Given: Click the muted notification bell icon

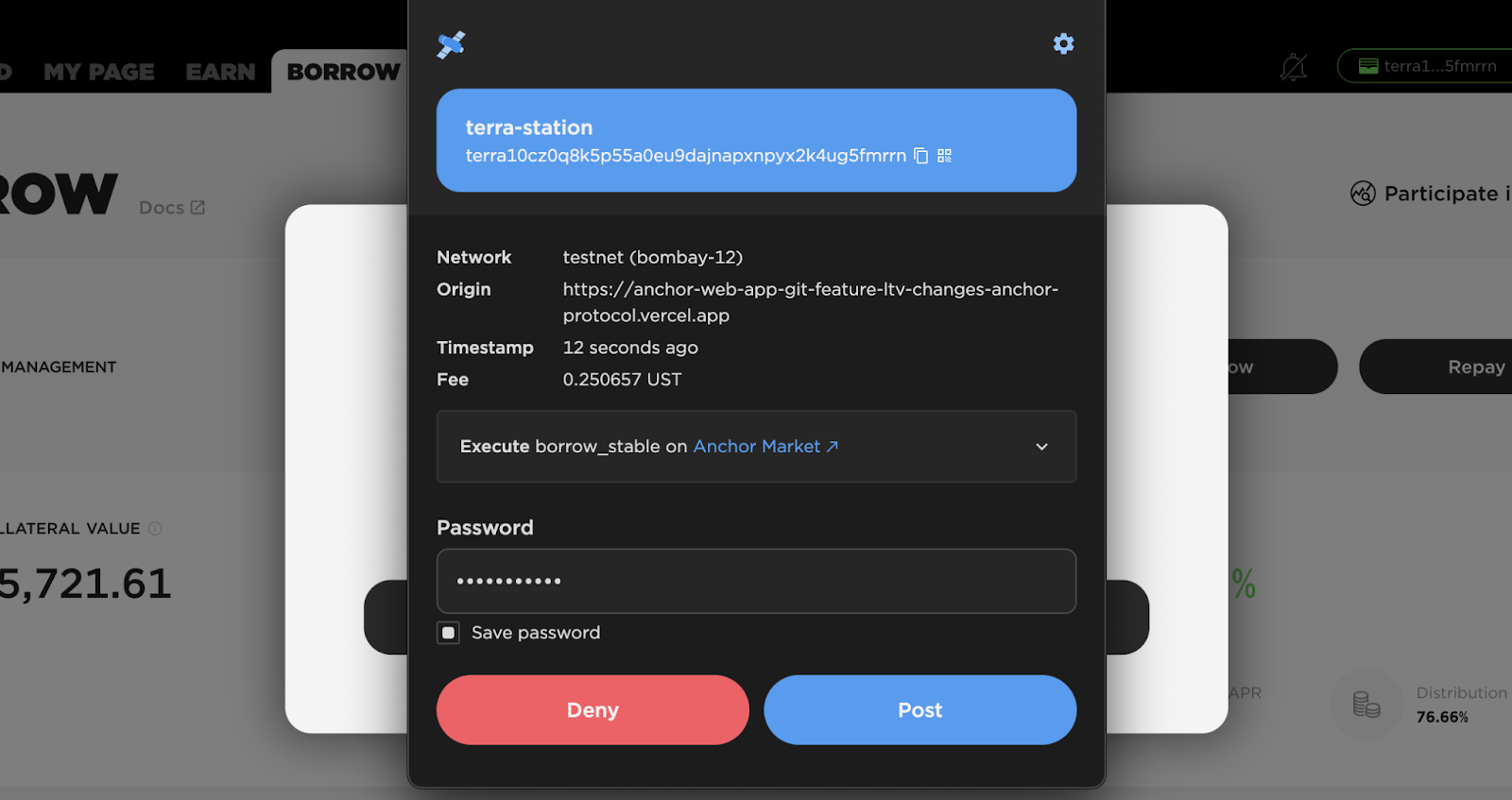Looking at the screenshot, I should click(1294, 66).
